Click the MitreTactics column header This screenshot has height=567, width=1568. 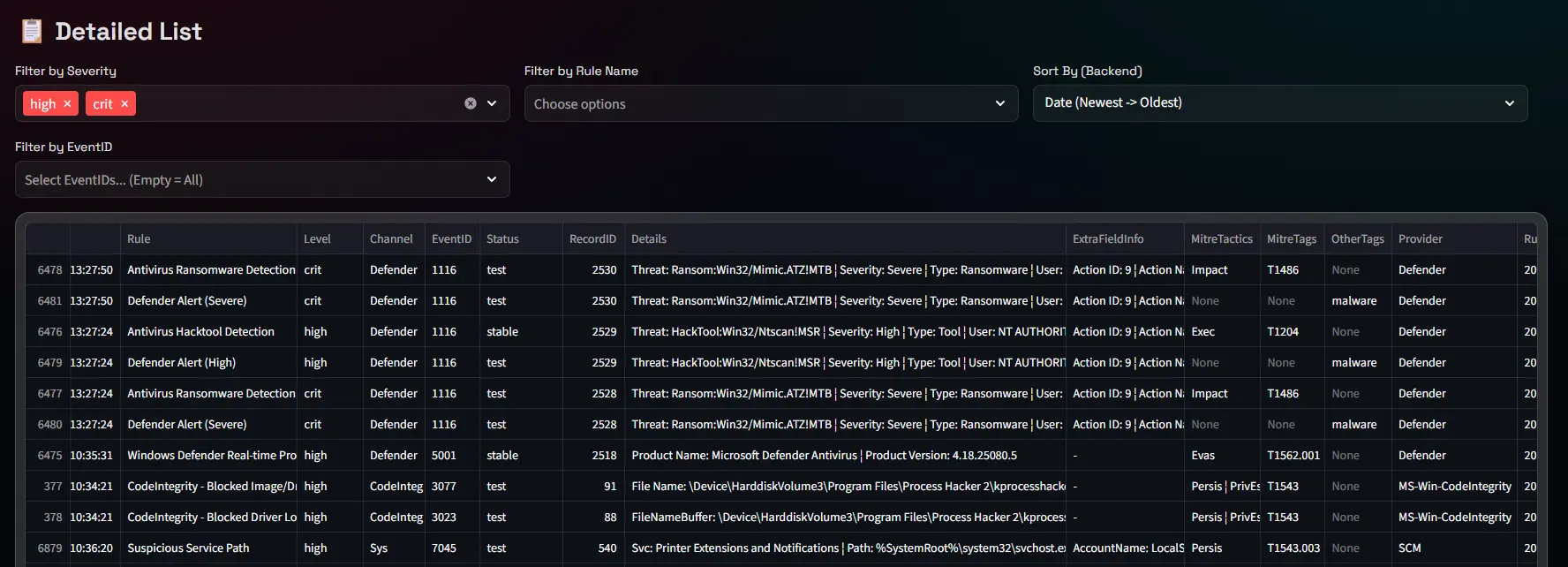click(x=1221, y=239)
